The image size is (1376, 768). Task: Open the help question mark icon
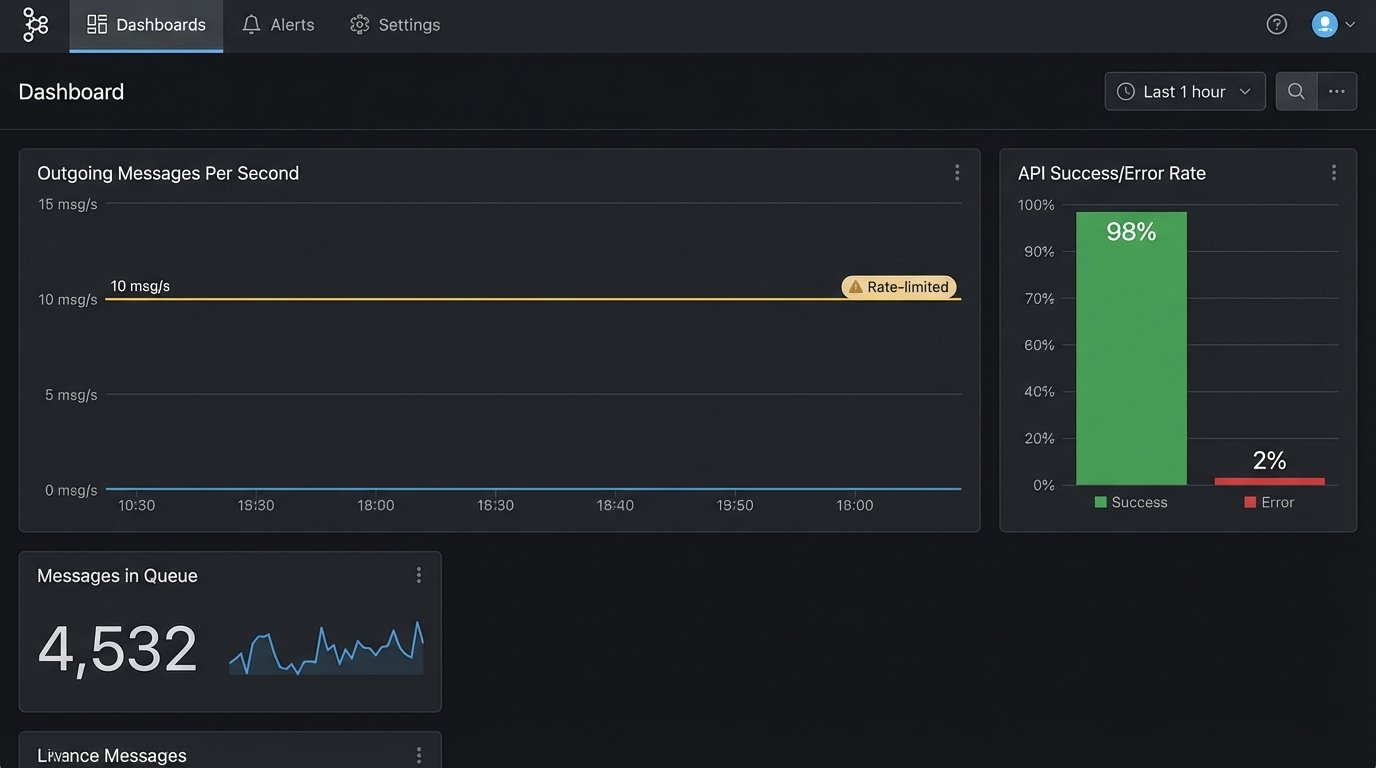pos(1277,25)
